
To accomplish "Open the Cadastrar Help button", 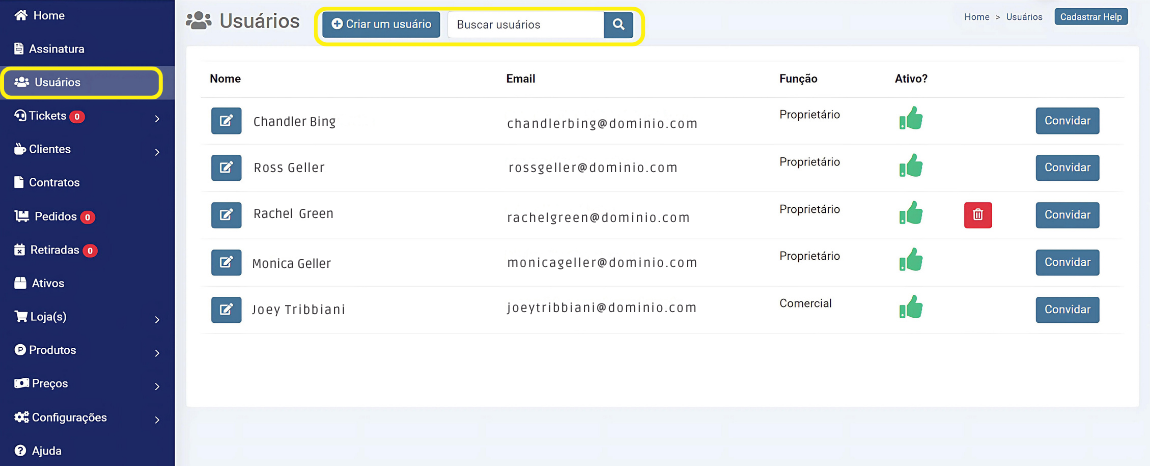I will pyautogui.click(x=1091, y=17).
